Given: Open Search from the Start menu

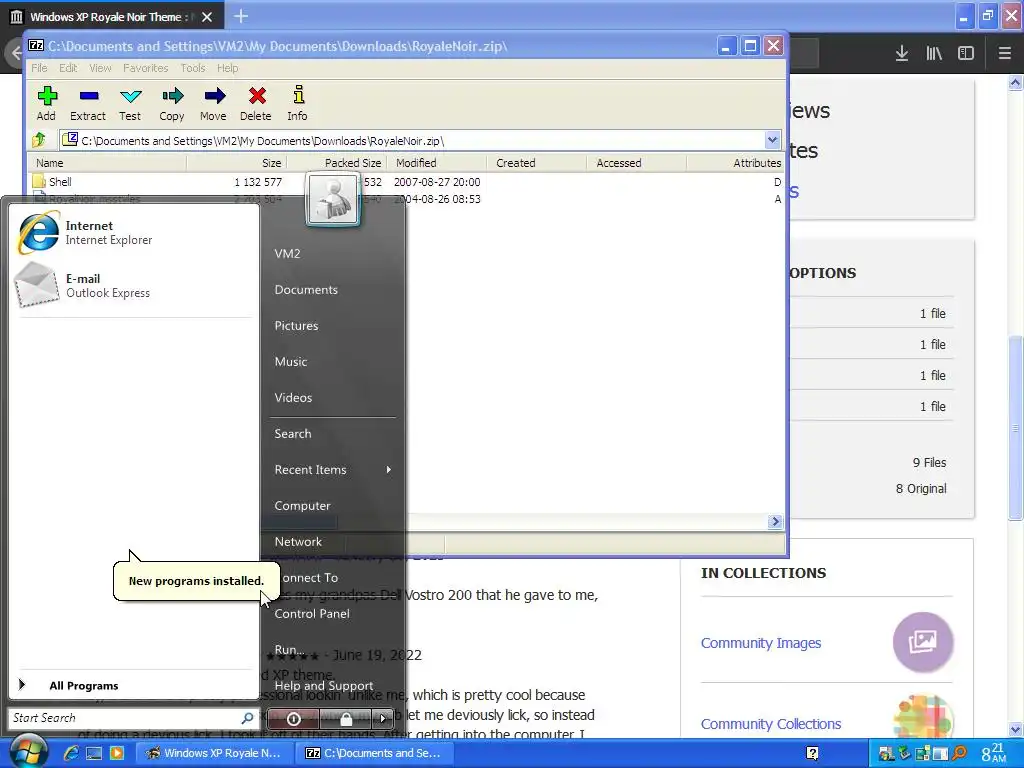Looking at the screenshot, I should pos(293,433).
